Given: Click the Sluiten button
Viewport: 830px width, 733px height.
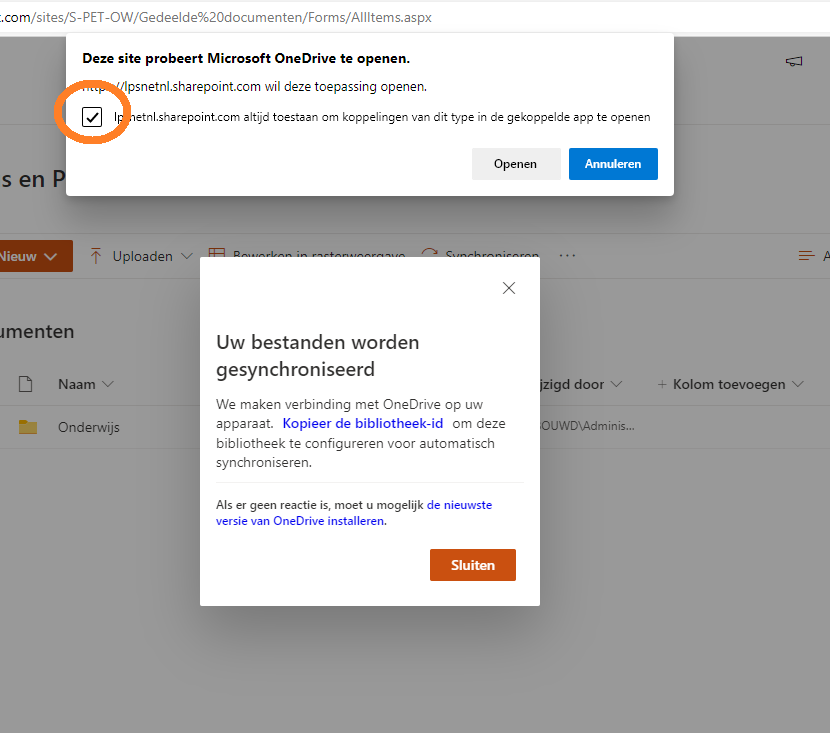Looking at the screenshot, I should 472,565.
